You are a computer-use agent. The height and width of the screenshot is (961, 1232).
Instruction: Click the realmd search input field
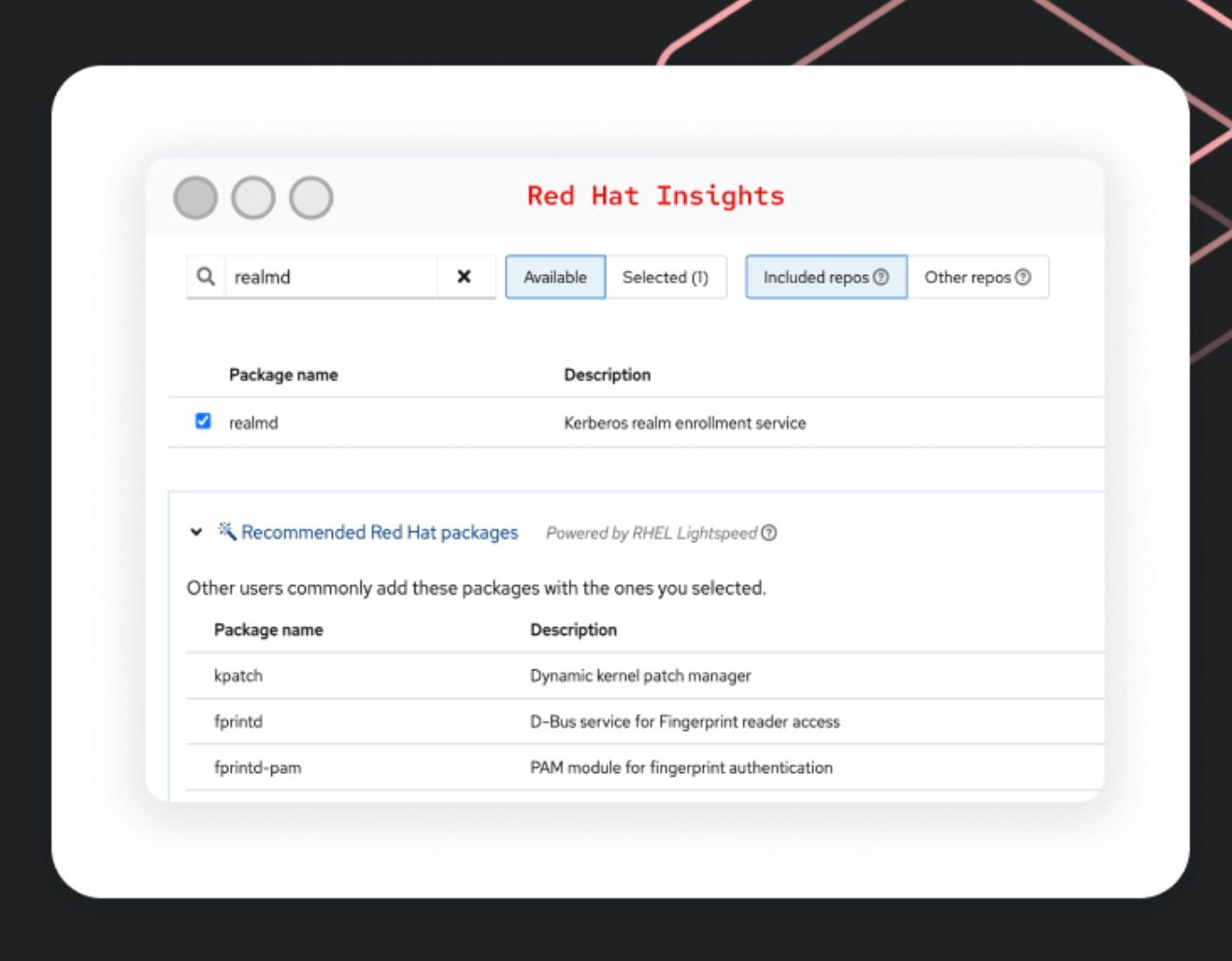click(331, 277)
